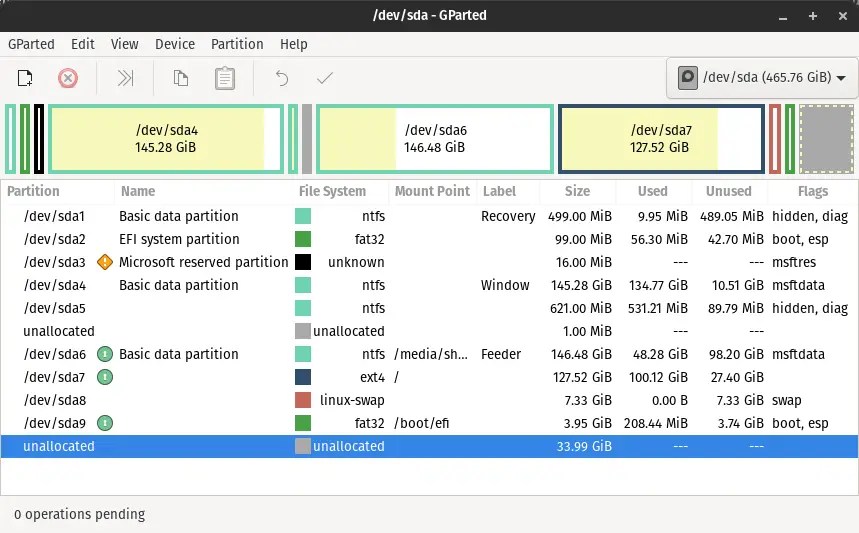This screenshot has height=533, width=859.
Task: Select the /dev/sda5 partition row
Action: pyautogui.click(x=430, y=308)
